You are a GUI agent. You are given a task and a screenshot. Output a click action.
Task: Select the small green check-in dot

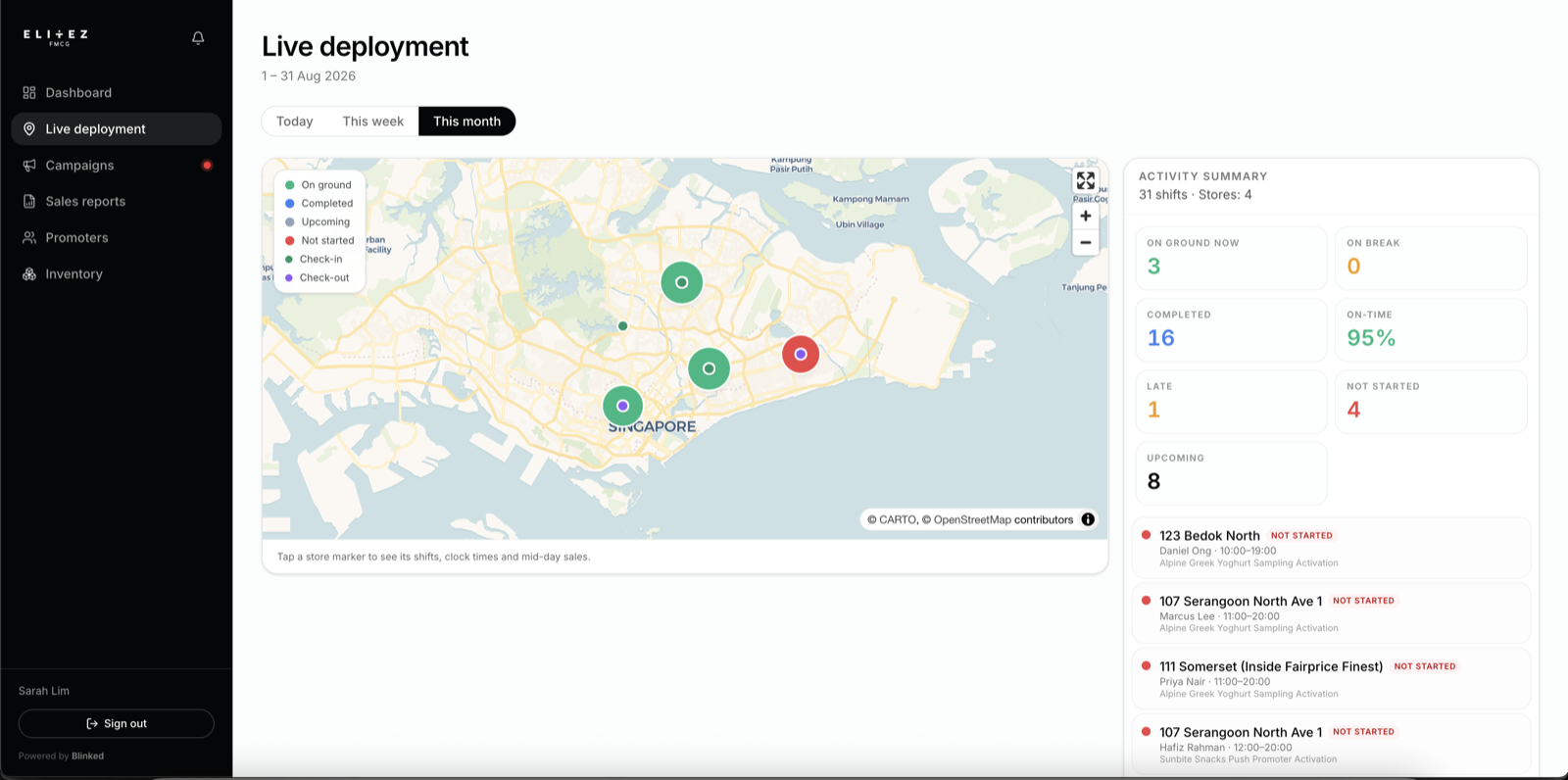[x=622, y=325]
